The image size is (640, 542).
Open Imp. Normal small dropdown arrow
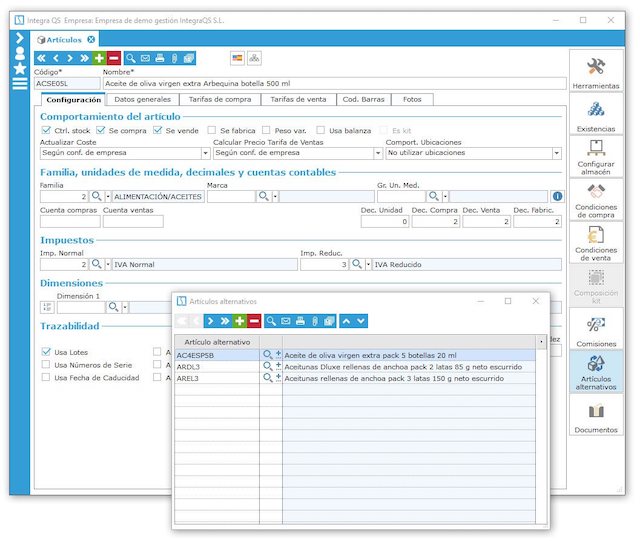click(x=108, y=264)
